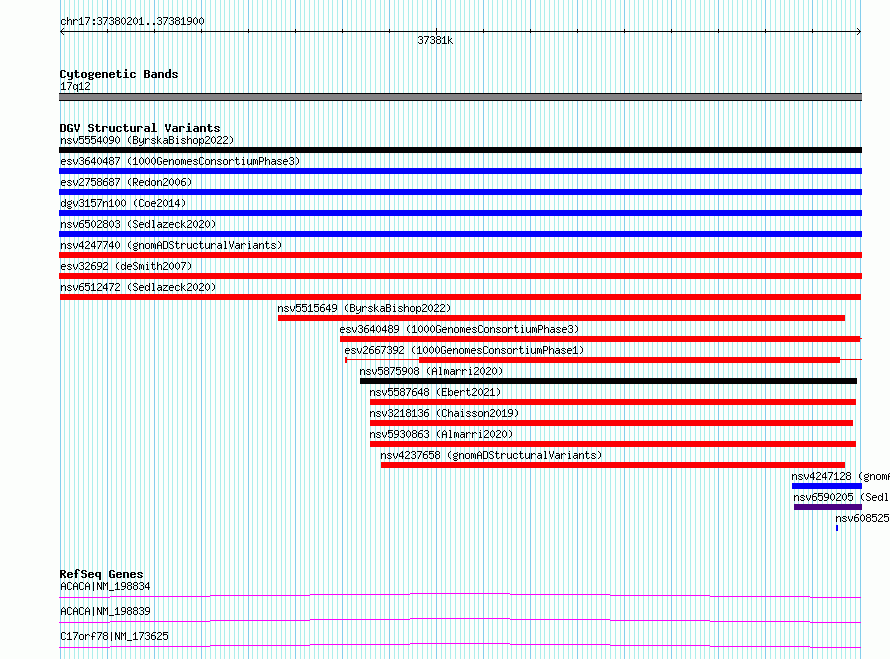This screenshot has height=659, width=890.
Task: Open the nsv3218136 Chaisson2019 label
Action: 444,413
